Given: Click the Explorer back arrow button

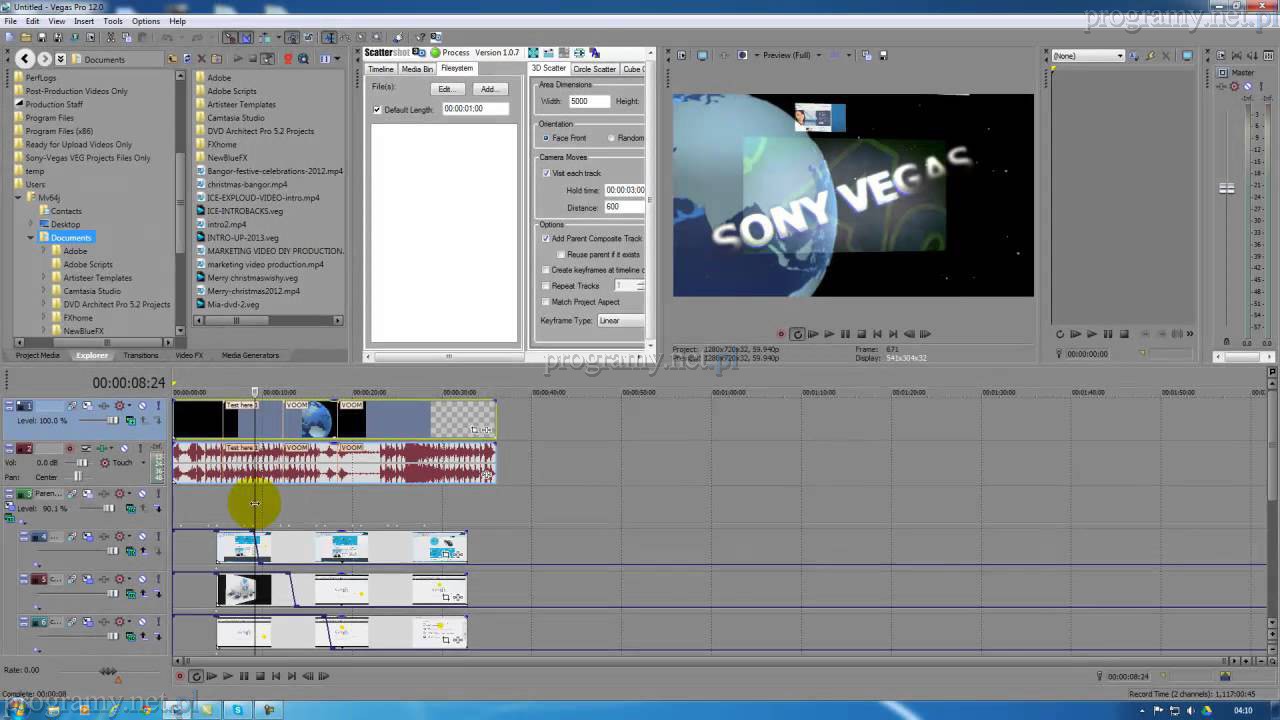Looking at the screenshot, I should tap(25, 59).
